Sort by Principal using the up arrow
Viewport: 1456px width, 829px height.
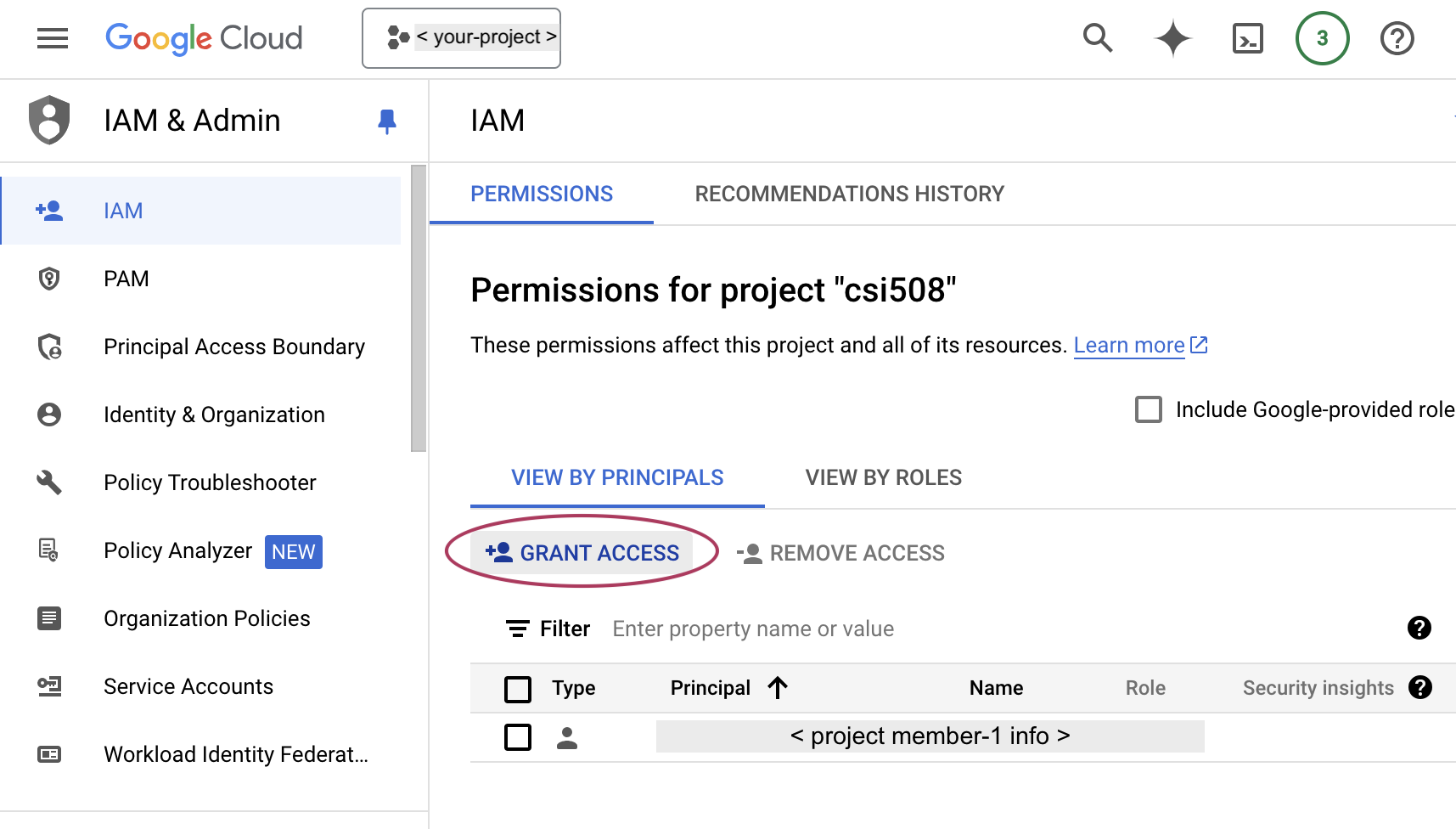(778, 687)
